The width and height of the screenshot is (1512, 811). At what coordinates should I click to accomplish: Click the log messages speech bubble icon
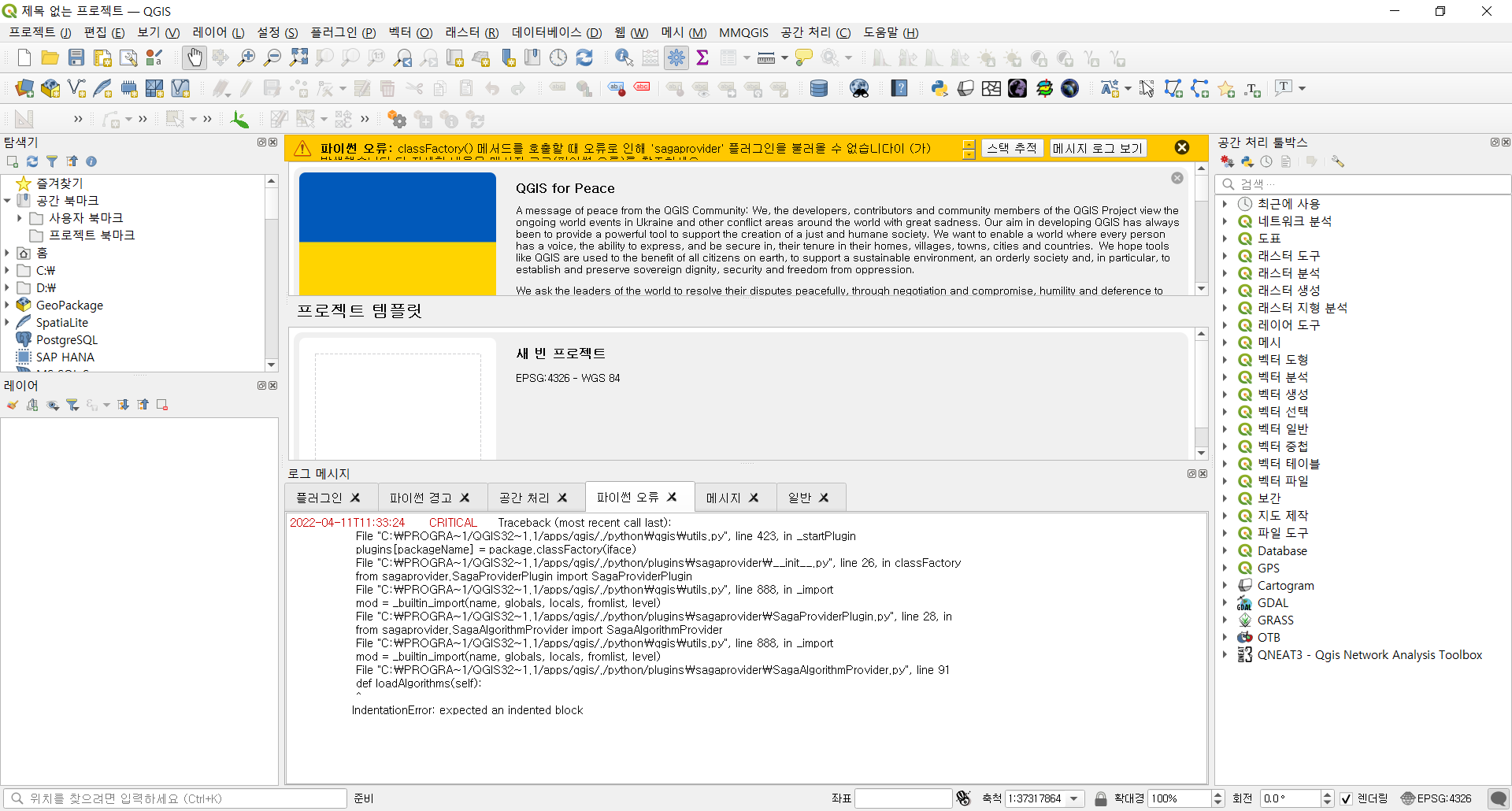(x=1499, y=798)
